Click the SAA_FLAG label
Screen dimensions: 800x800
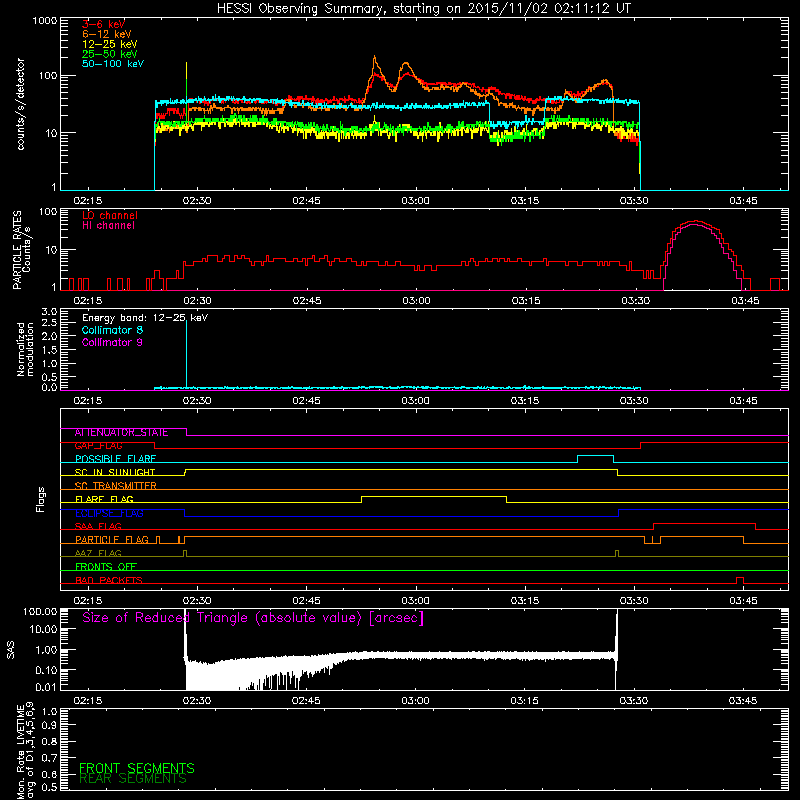pyautogui.click(x=98, y=527)
